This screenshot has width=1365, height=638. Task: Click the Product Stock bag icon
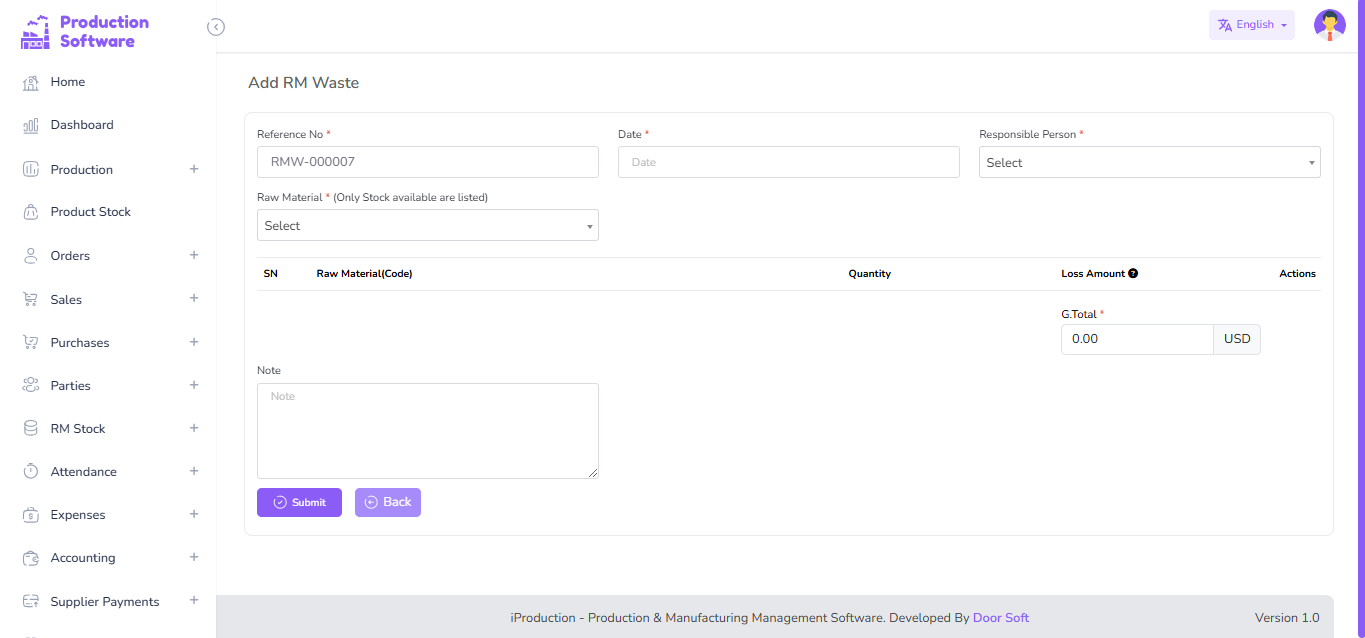click(x=31, y=212)
